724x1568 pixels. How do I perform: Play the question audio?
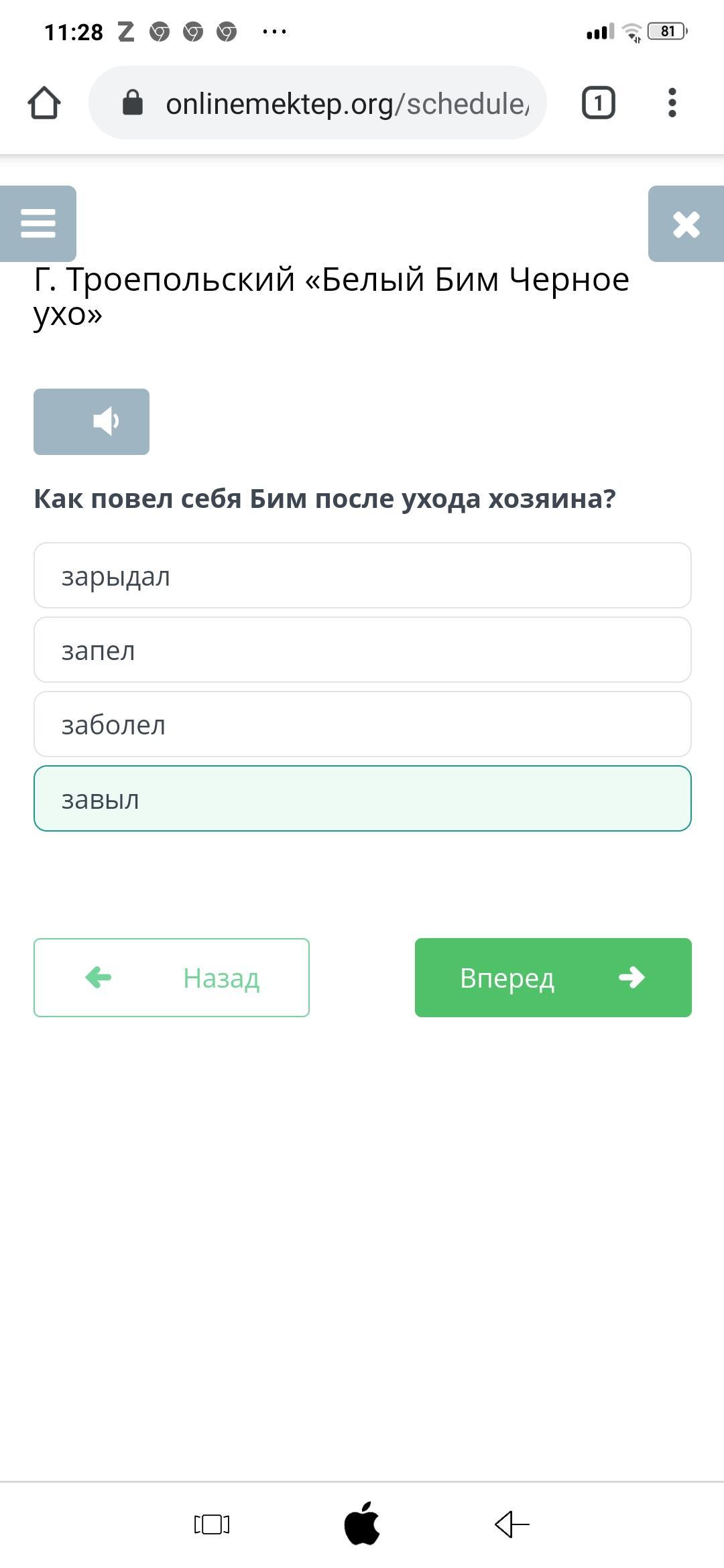pyautogui.click(x=92, y=421)
